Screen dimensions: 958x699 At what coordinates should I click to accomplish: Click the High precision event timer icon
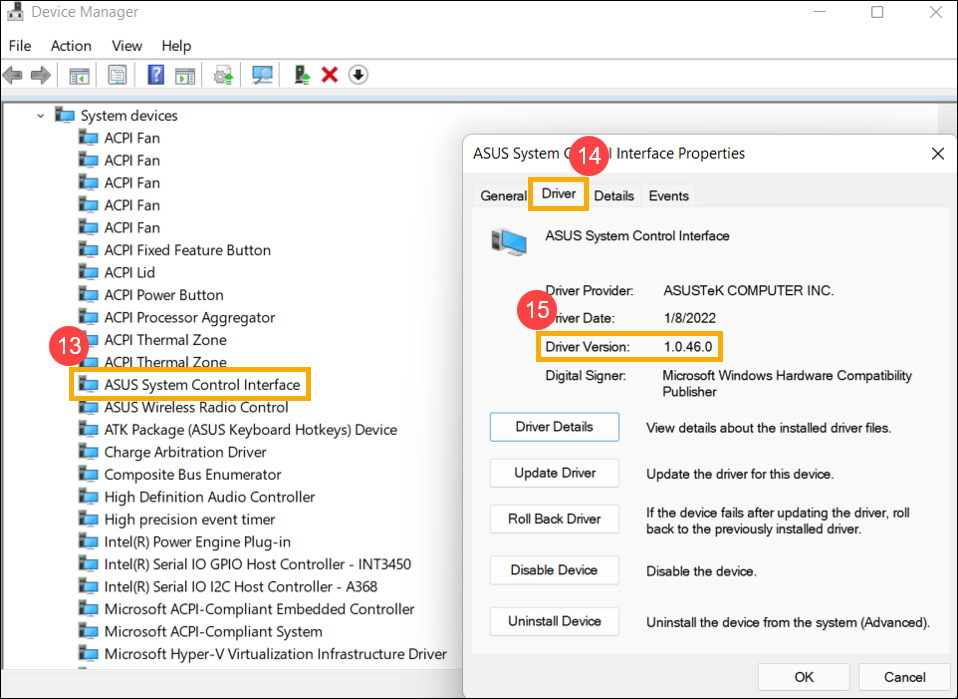[89, 519]
